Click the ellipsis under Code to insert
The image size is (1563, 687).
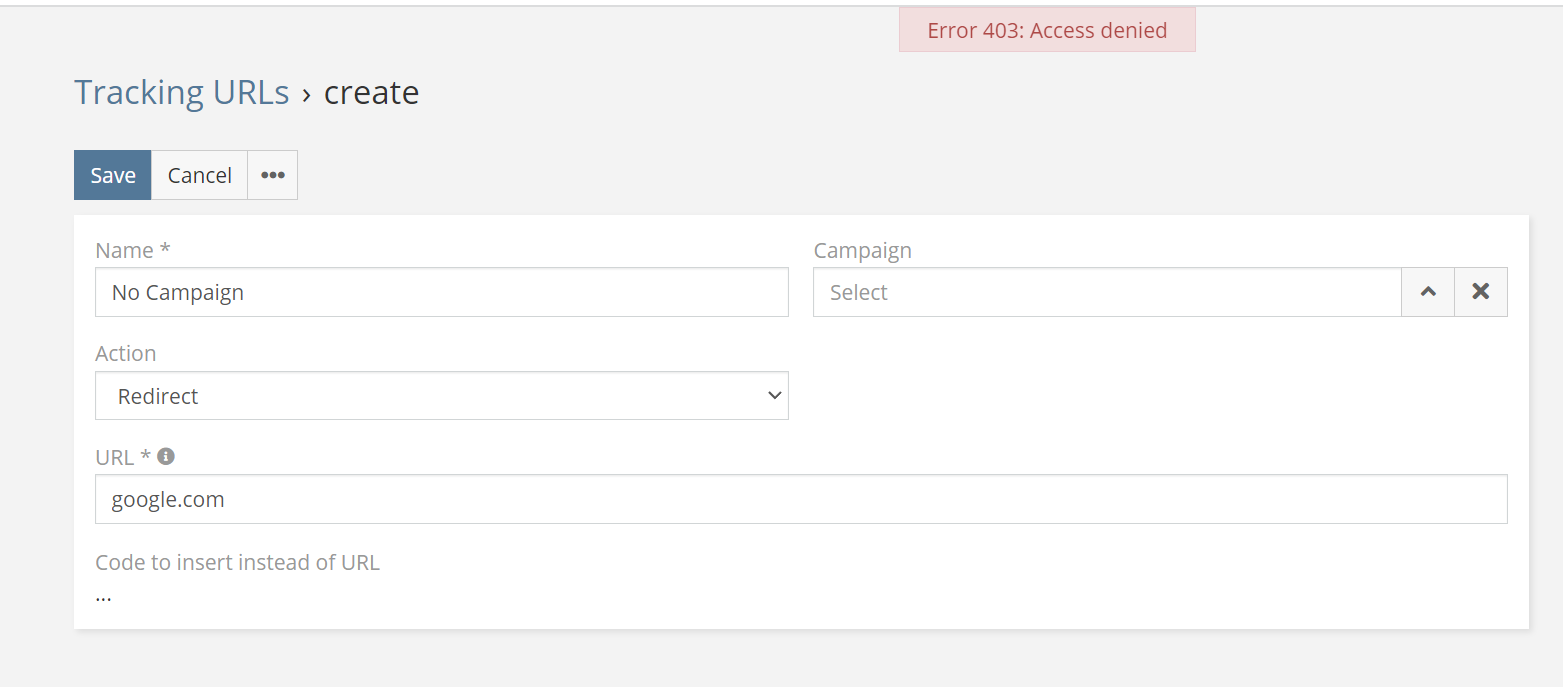[x=103, y=595]
